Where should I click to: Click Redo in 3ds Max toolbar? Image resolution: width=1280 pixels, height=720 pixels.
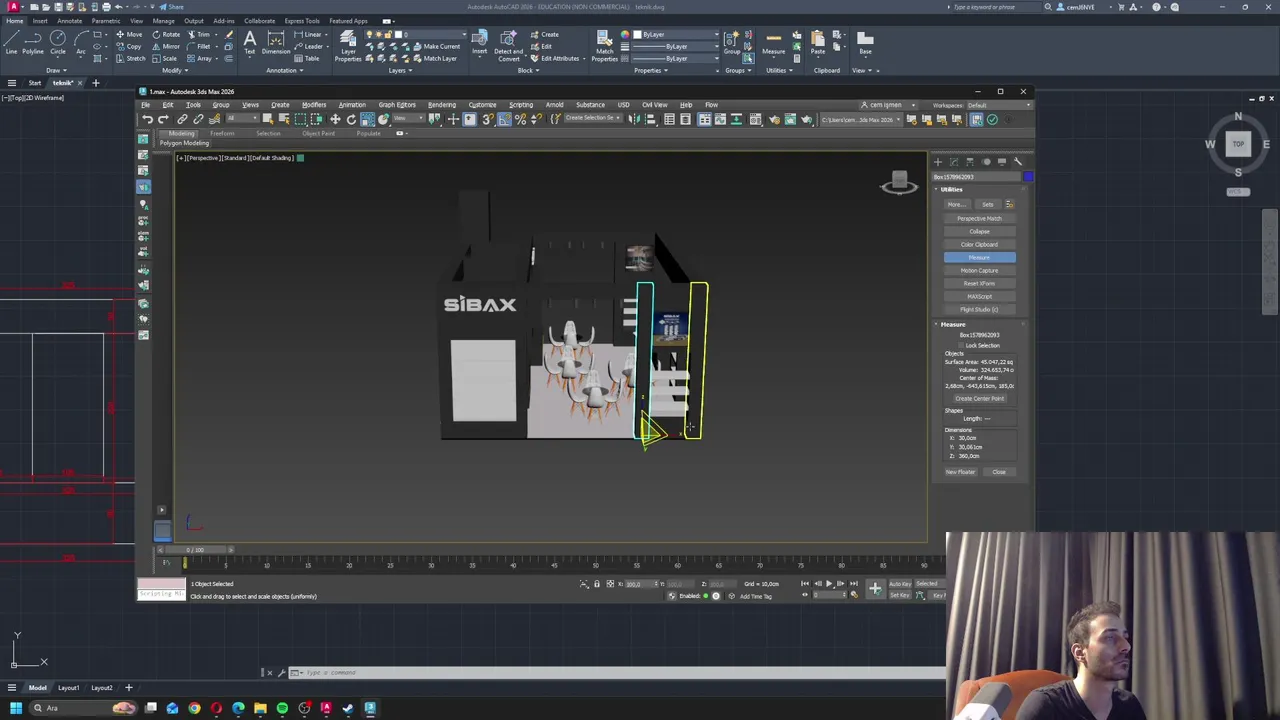coord(163,120)
